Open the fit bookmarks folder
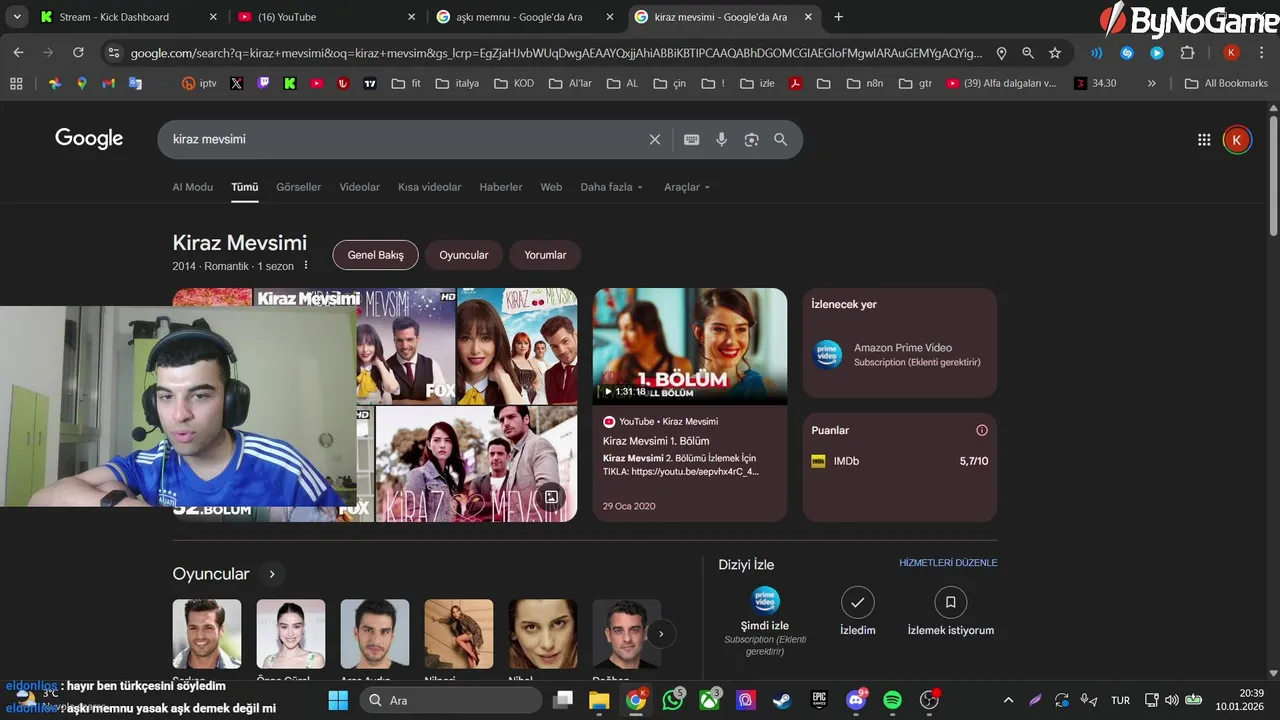1280x720 pixels. [406, 83]
